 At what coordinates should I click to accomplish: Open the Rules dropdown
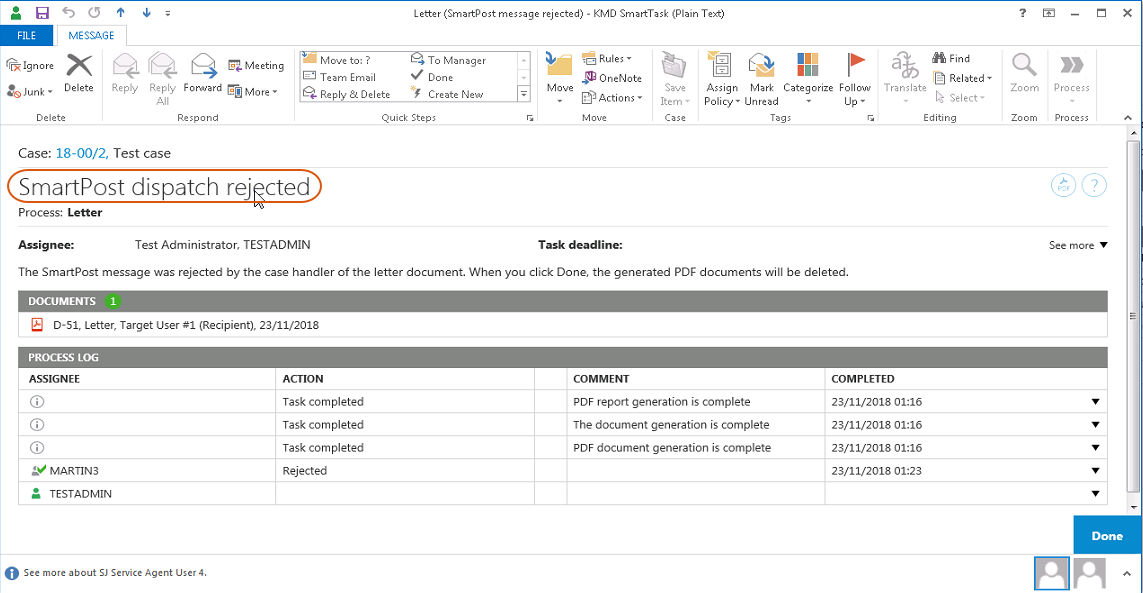606,58
